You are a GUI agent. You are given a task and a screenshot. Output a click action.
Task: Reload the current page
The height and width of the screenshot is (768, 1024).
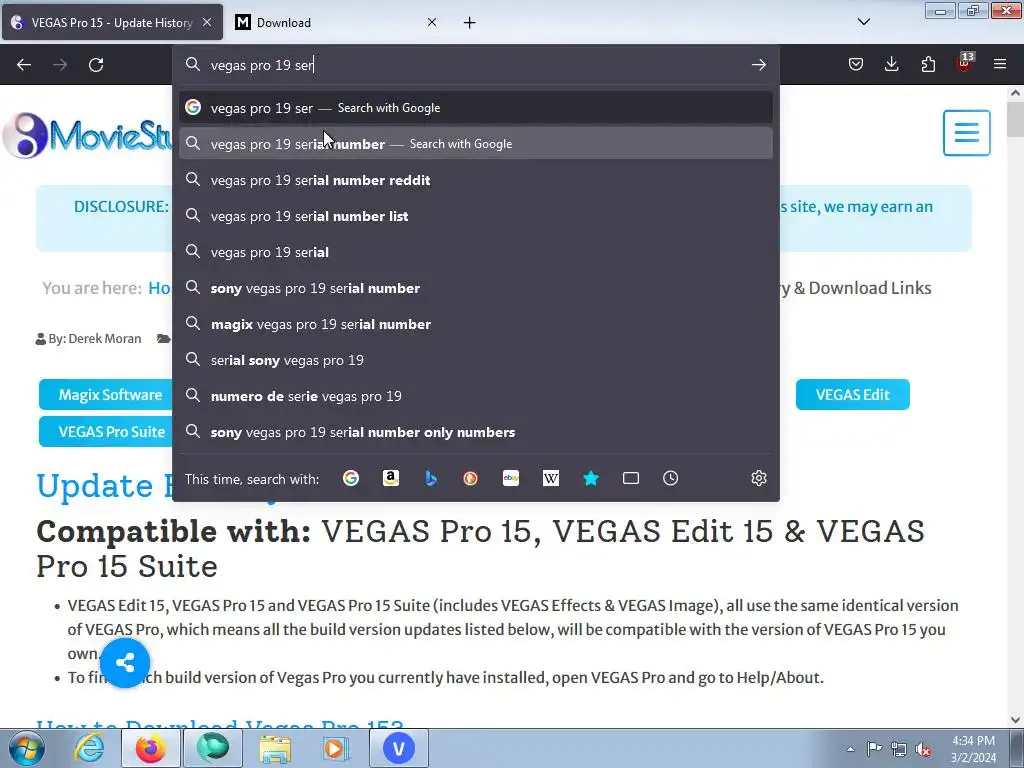[96, 65]
